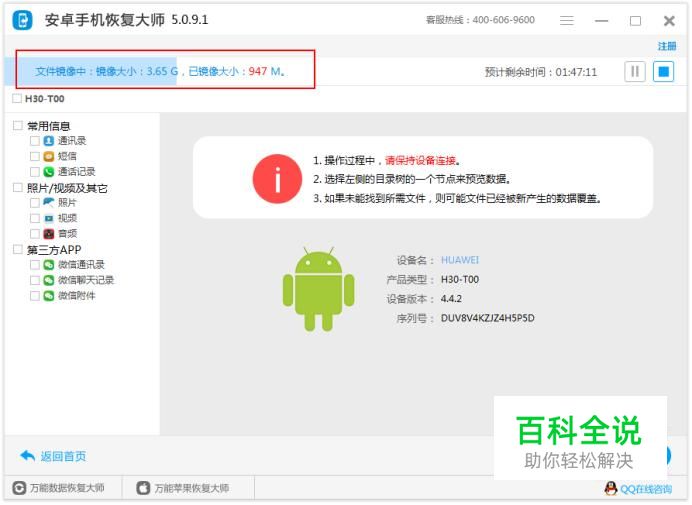Select the 常用信息 group label
The width and height of the screenshot is (692, 505).
[x=49, y=126]
